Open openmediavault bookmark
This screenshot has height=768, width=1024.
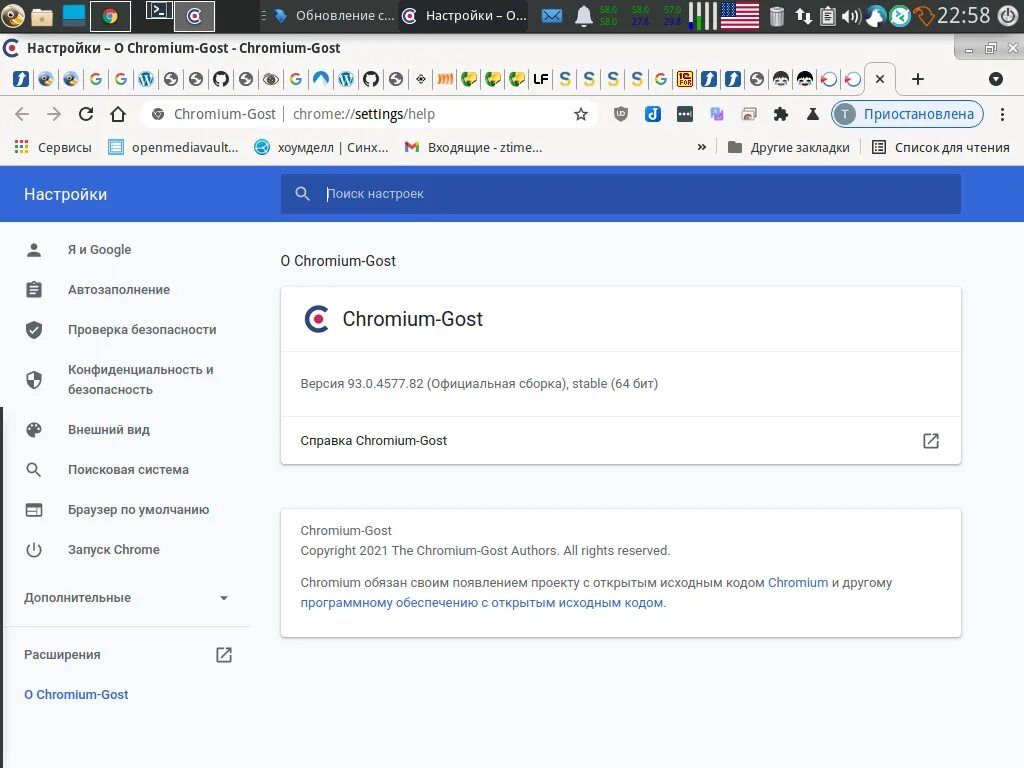[x=174, y=147]
